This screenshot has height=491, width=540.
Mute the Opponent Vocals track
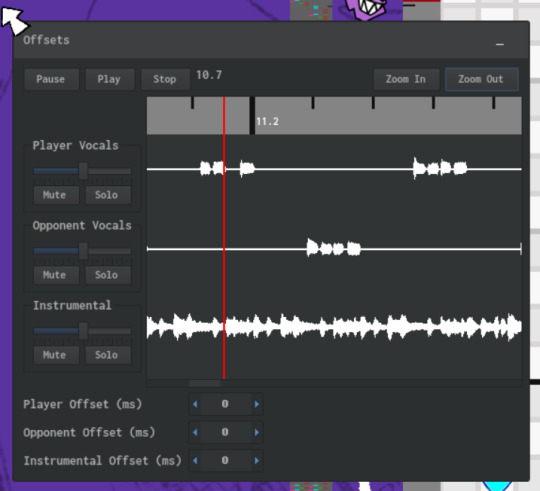[x=56, y=275]
